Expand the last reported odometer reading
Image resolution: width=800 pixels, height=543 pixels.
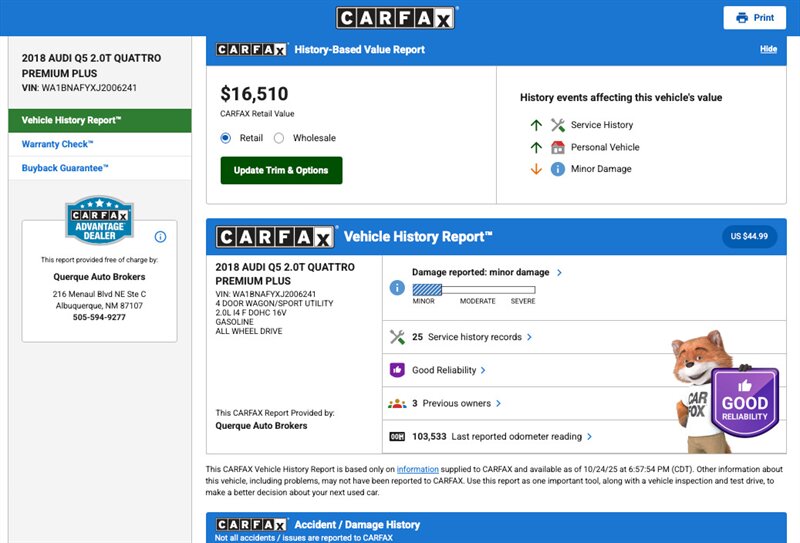(x=522, y=436)
